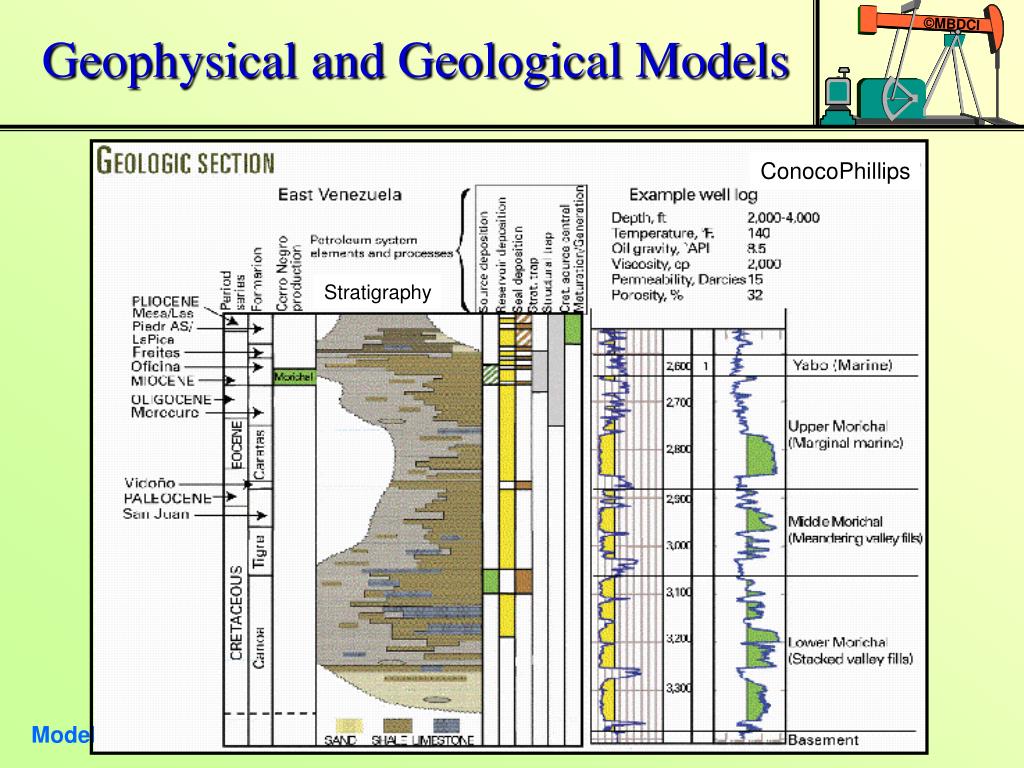This screenshot has height=768, width=1024.
Task: Click the Temperature, °F label
Action: click(x=663, y=233)
